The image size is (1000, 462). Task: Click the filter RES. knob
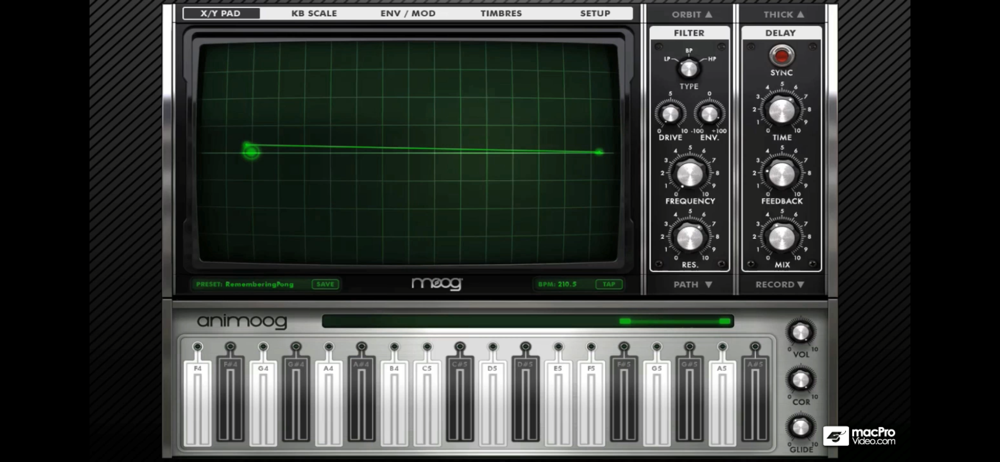click(689, 237)
